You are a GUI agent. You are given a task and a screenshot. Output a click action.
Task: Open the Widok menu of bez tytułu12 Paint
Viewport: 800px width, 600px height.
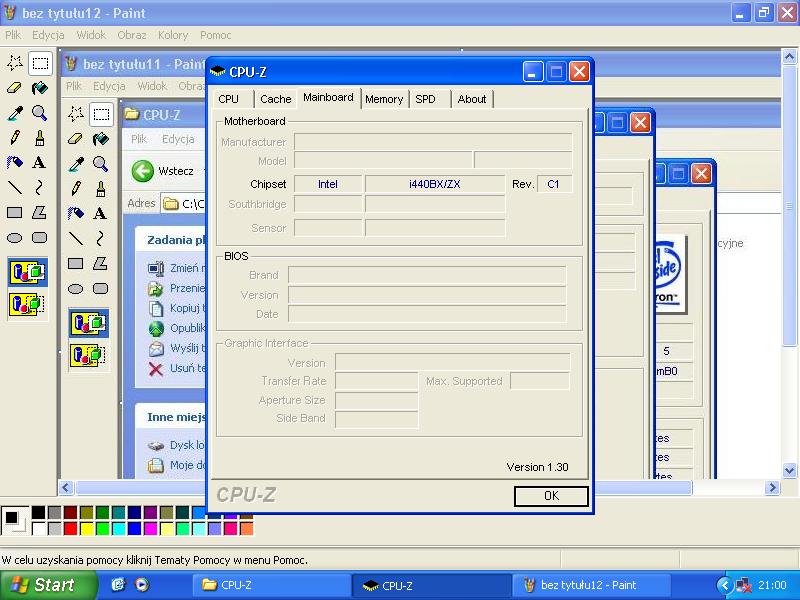pos(91,35)
